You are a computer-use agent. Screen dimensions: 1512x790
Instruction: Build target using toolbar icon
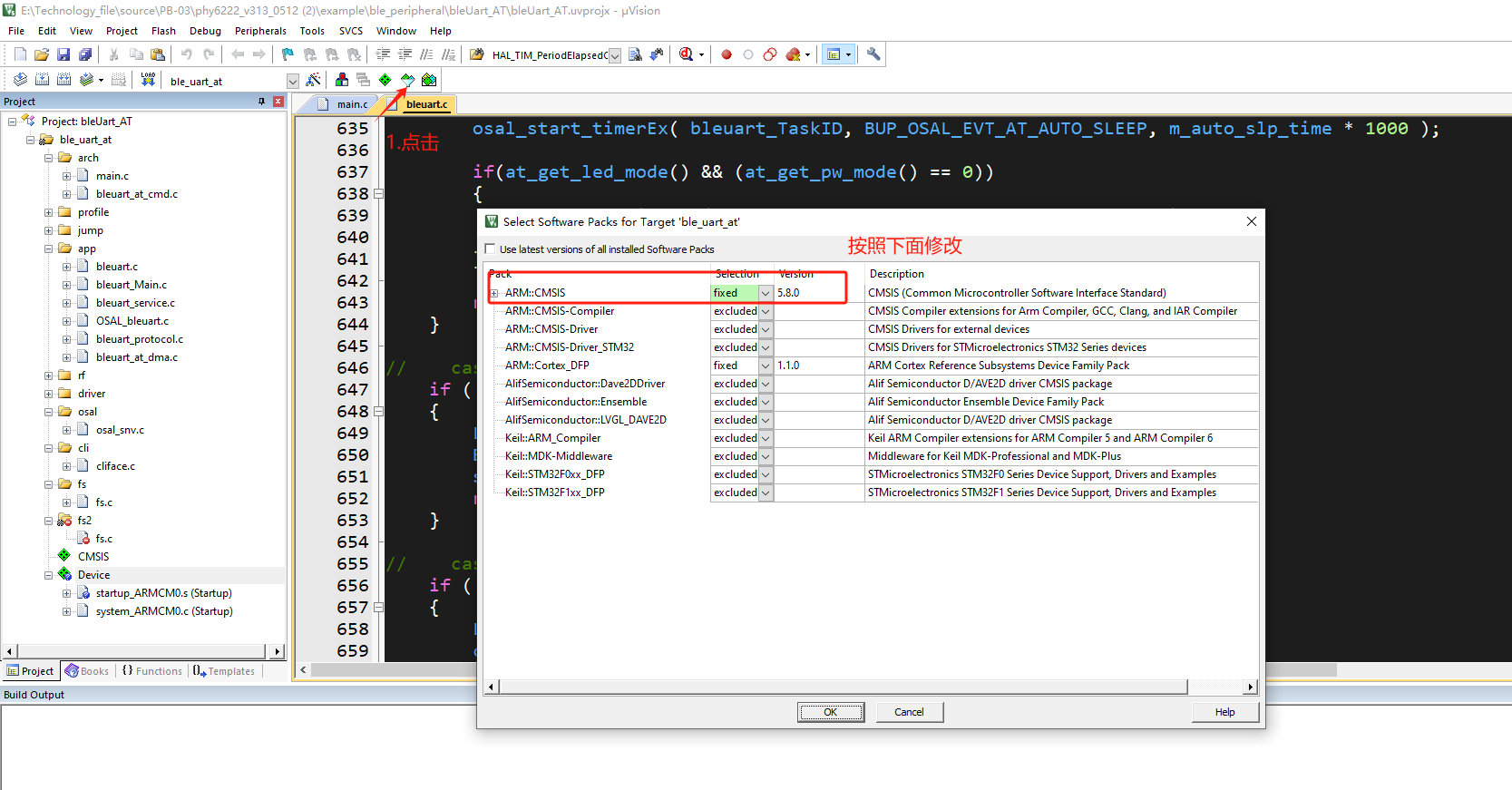pos(42,80)
